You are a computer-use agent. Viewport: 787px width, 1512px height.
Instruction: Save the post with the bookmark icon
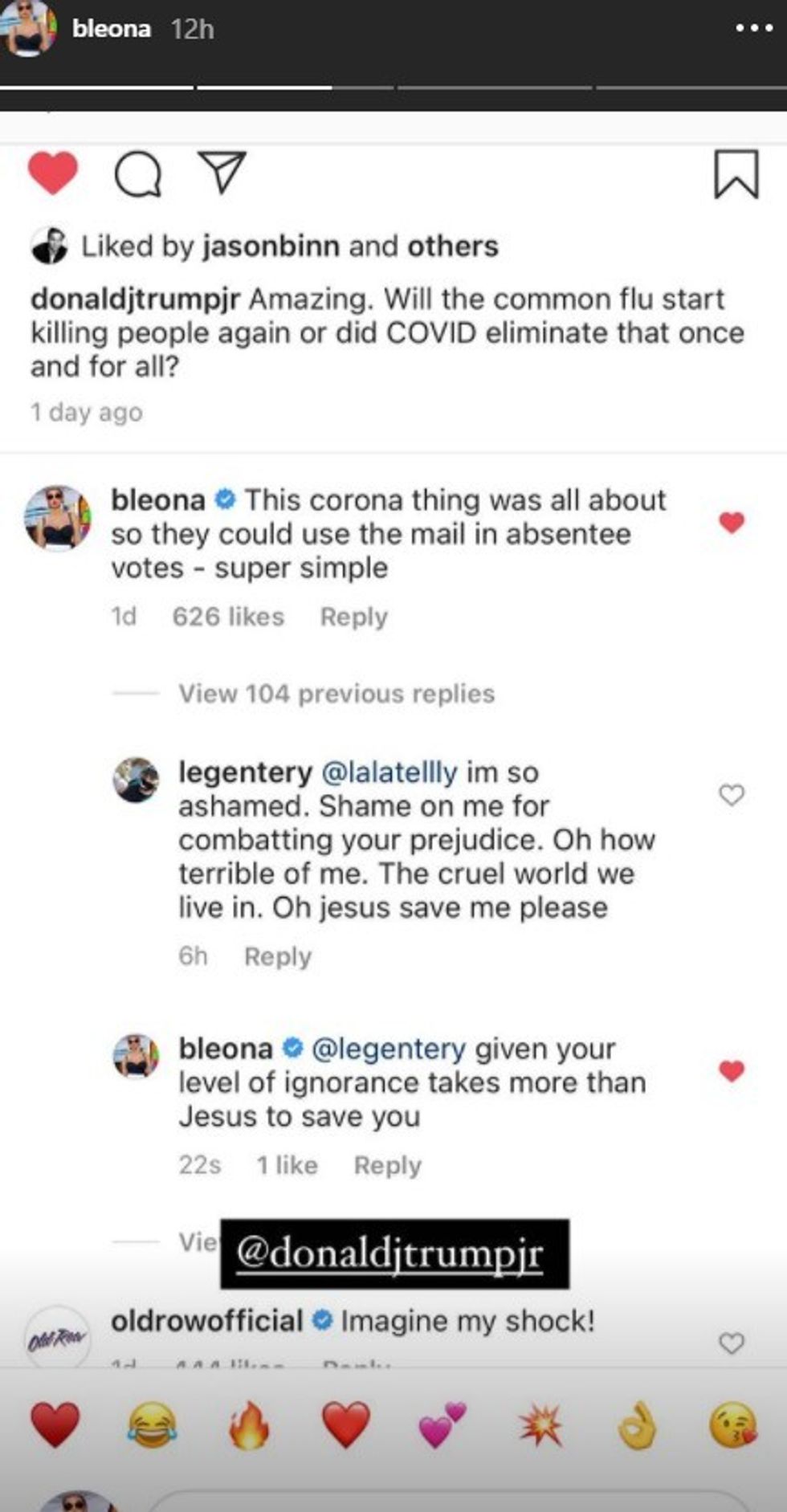(736, 175)
